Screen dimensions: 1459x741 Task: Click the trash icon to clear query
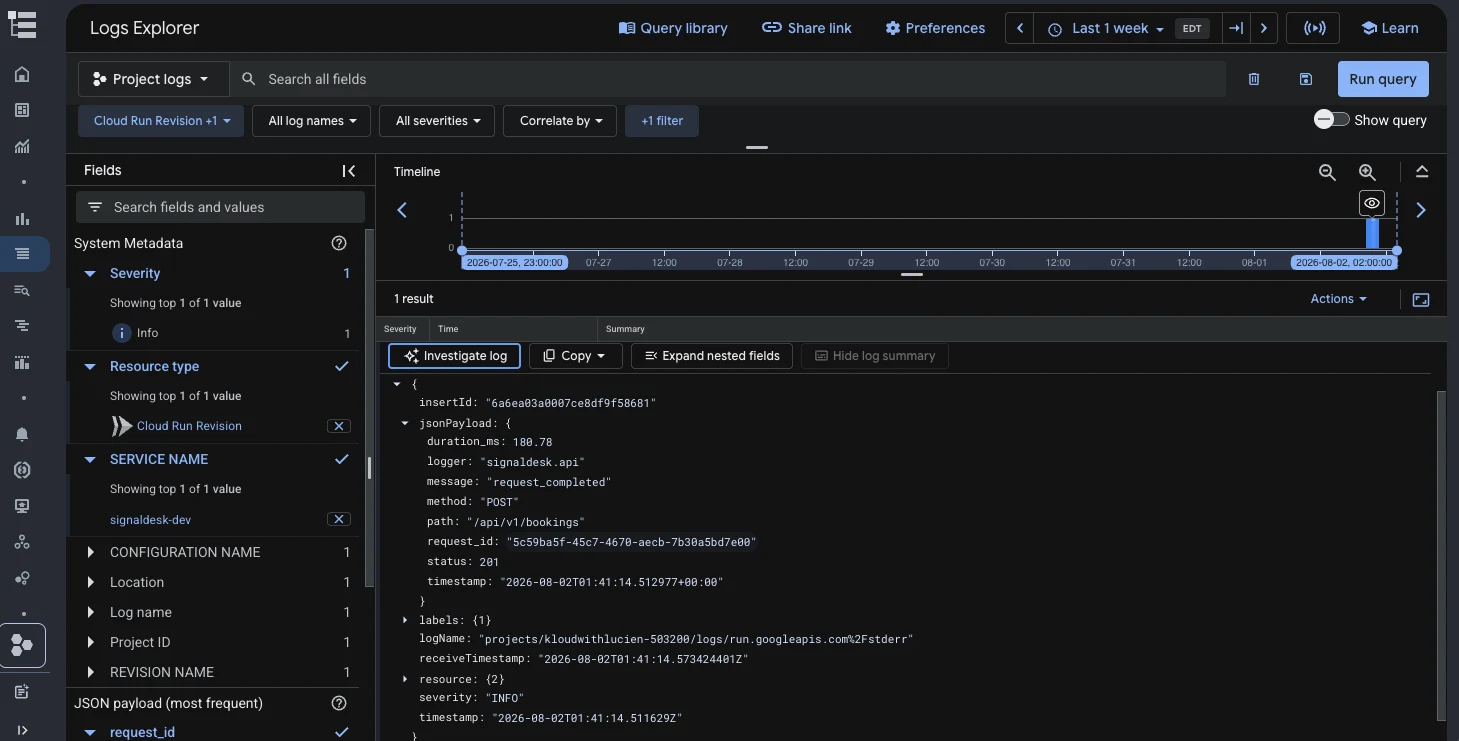[x=1254, y=79]
